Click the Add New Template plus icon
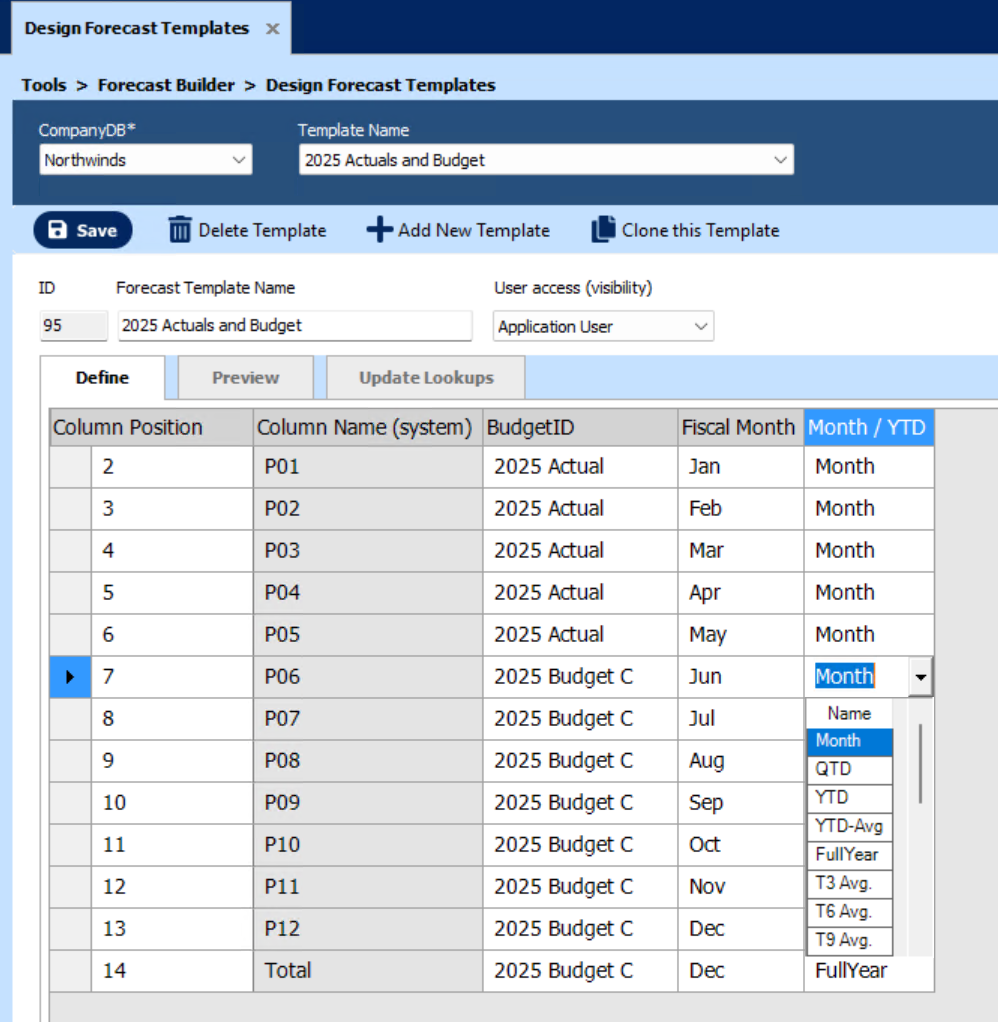This screenshot has height=1022, width=998. [379, 230]
